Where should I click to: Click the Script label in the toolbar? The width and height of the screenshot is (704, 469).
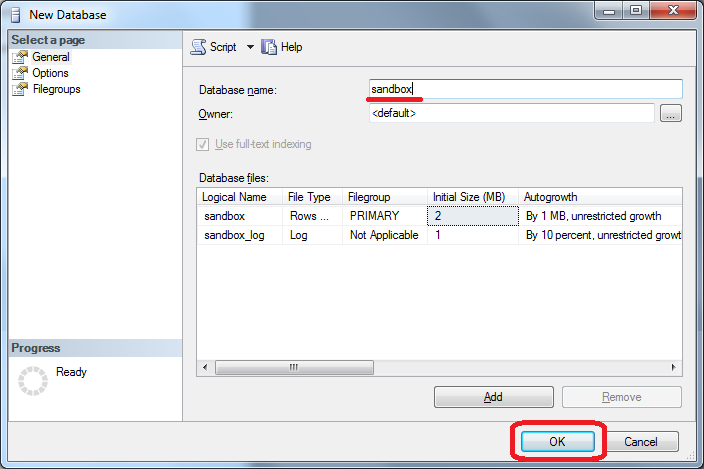[223, 47]
